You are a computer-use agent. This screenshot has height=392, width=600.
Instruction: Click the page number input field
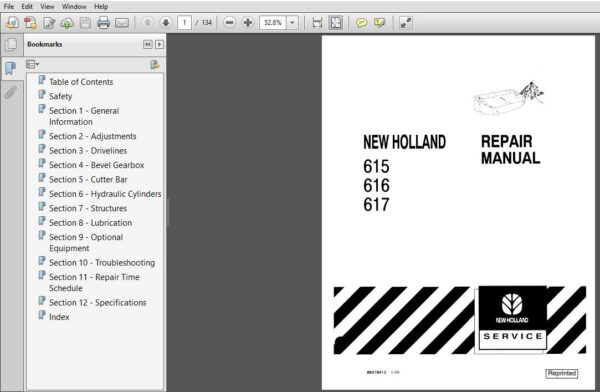pyautogui.click(x=184, y=23)
